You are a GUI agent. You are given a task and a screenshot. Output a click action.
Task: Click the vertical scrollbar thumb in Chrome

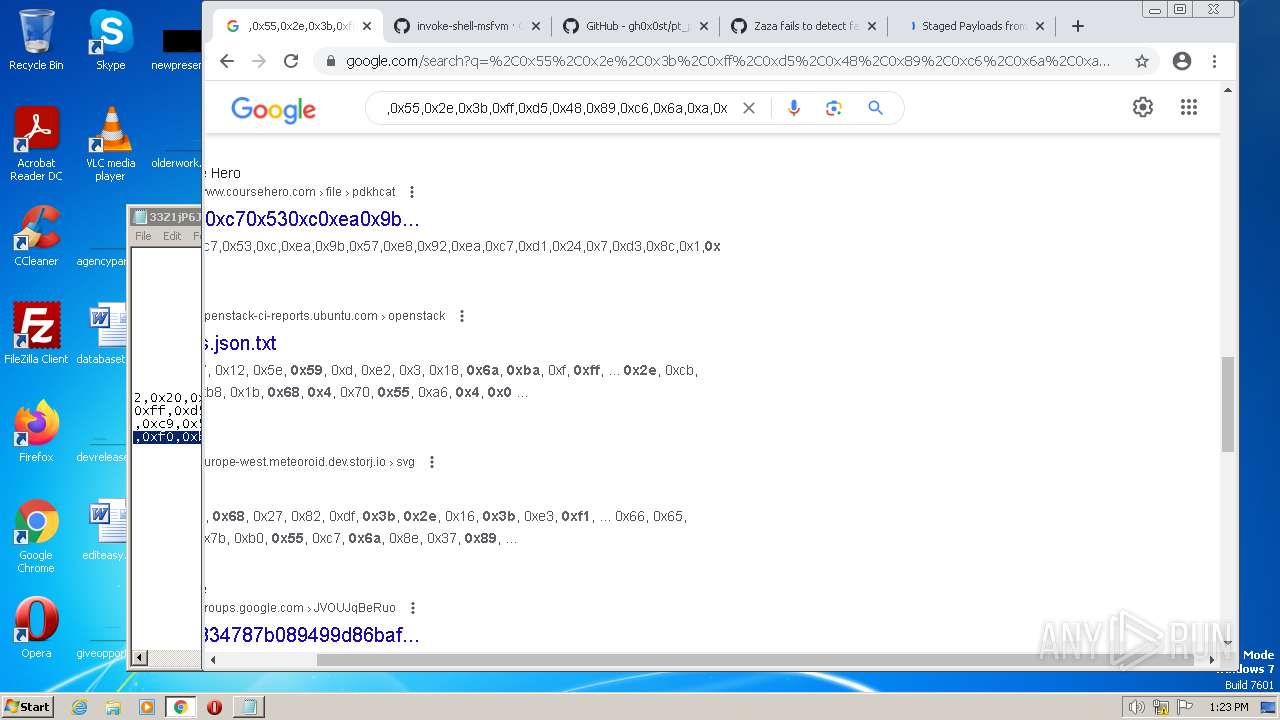tap(1228, 405)
